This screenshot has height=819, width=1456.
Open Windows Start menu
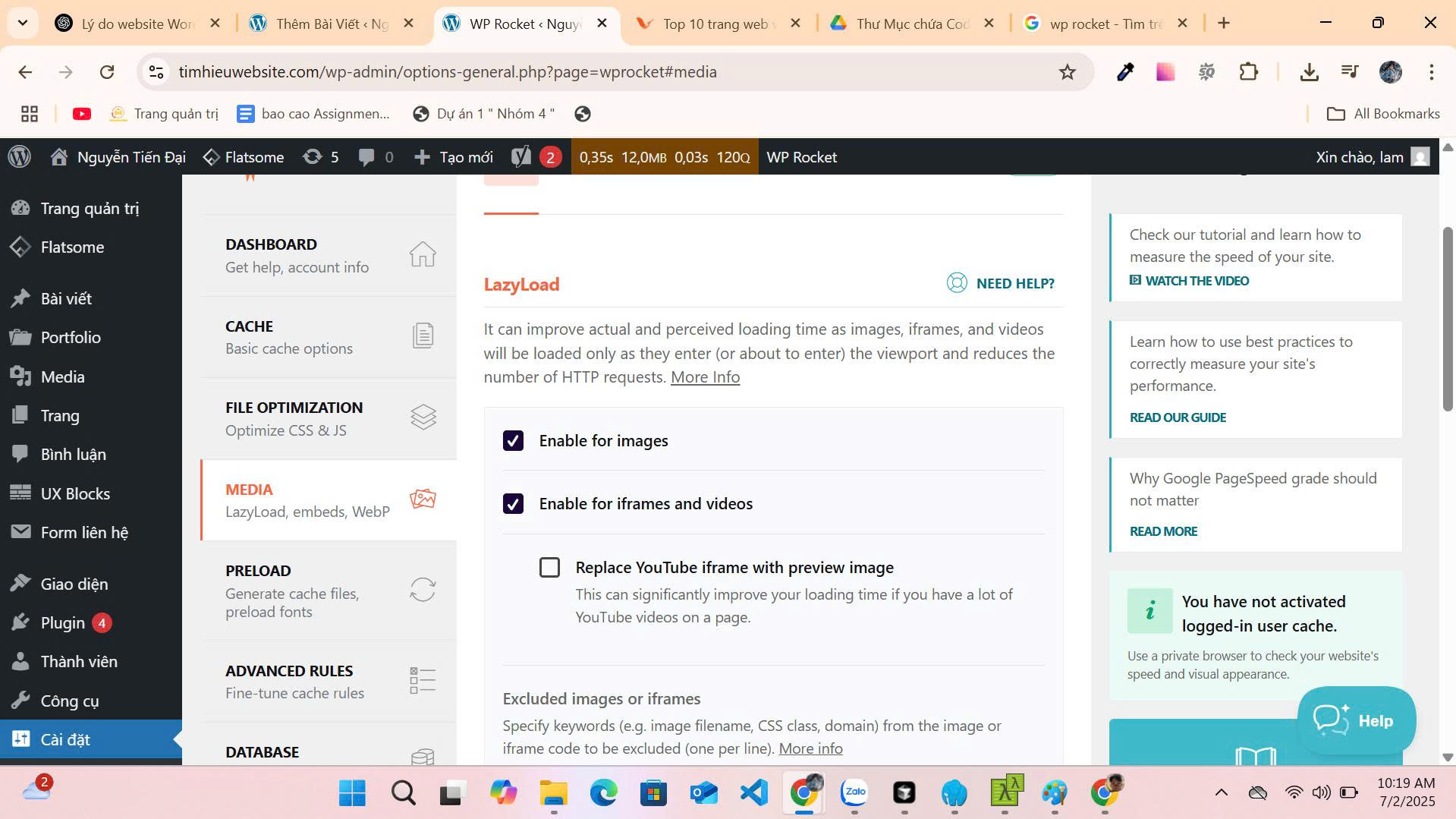(352, 793)
